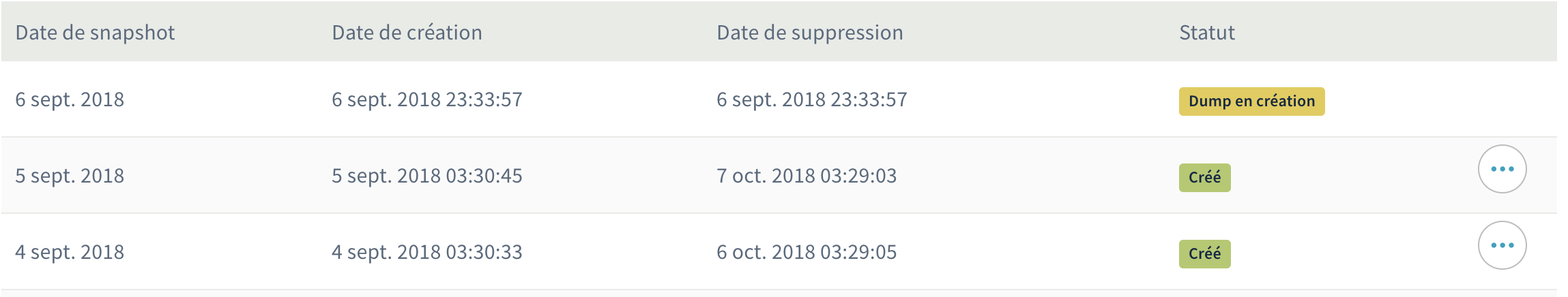The width and height of the screenshot is (1568, 297).
Task: Click the 'Créé' badge for 4 sept. snapshot
Action: 1204,254
